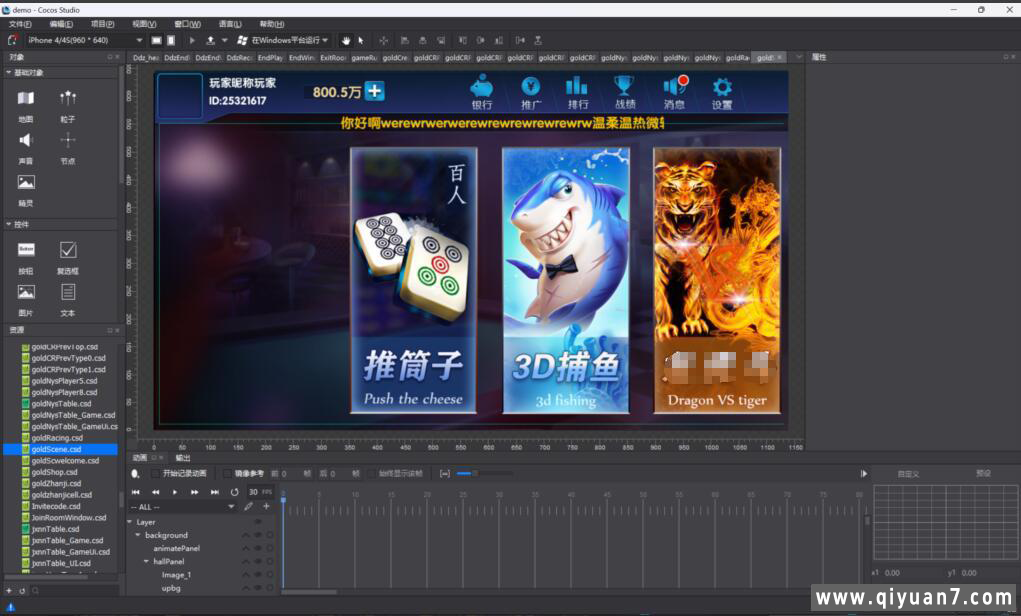Select the map (地图) object icon
The image size is (1021, 616).
(24, 96)
